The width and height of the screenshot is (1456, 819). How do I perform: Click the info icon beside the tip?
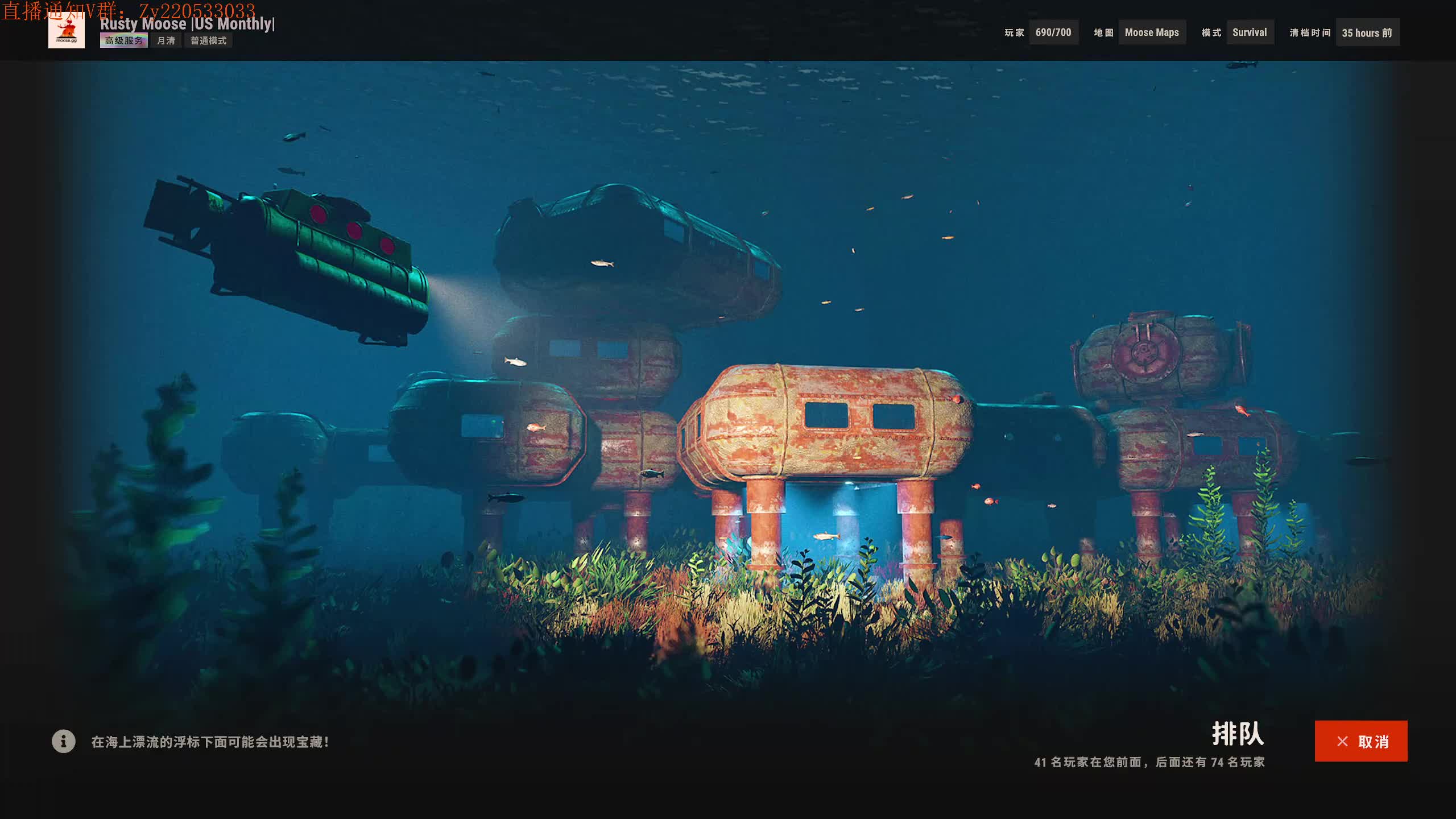click(63, 741)
